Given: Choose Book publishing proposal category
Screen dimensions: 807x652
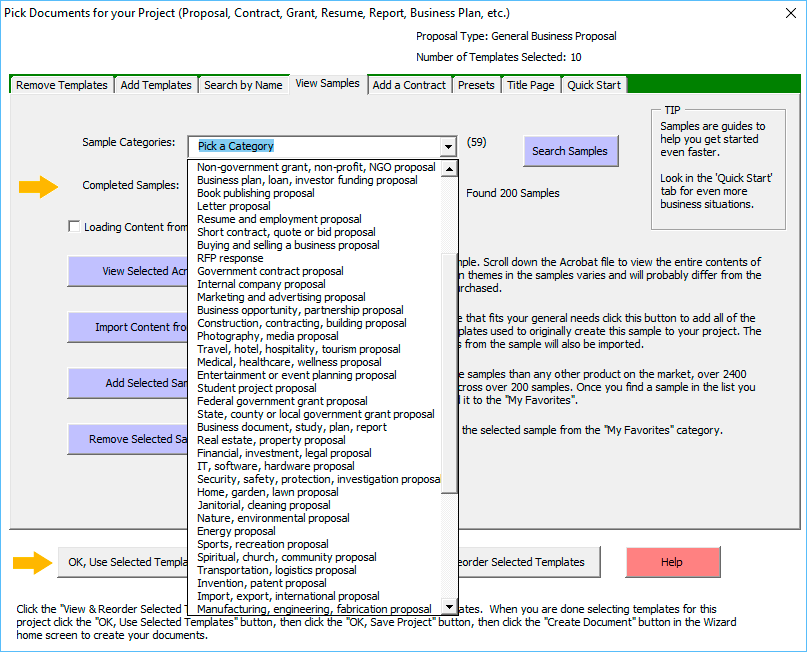Looking at the screenshot, I should (x=315, y=193).
